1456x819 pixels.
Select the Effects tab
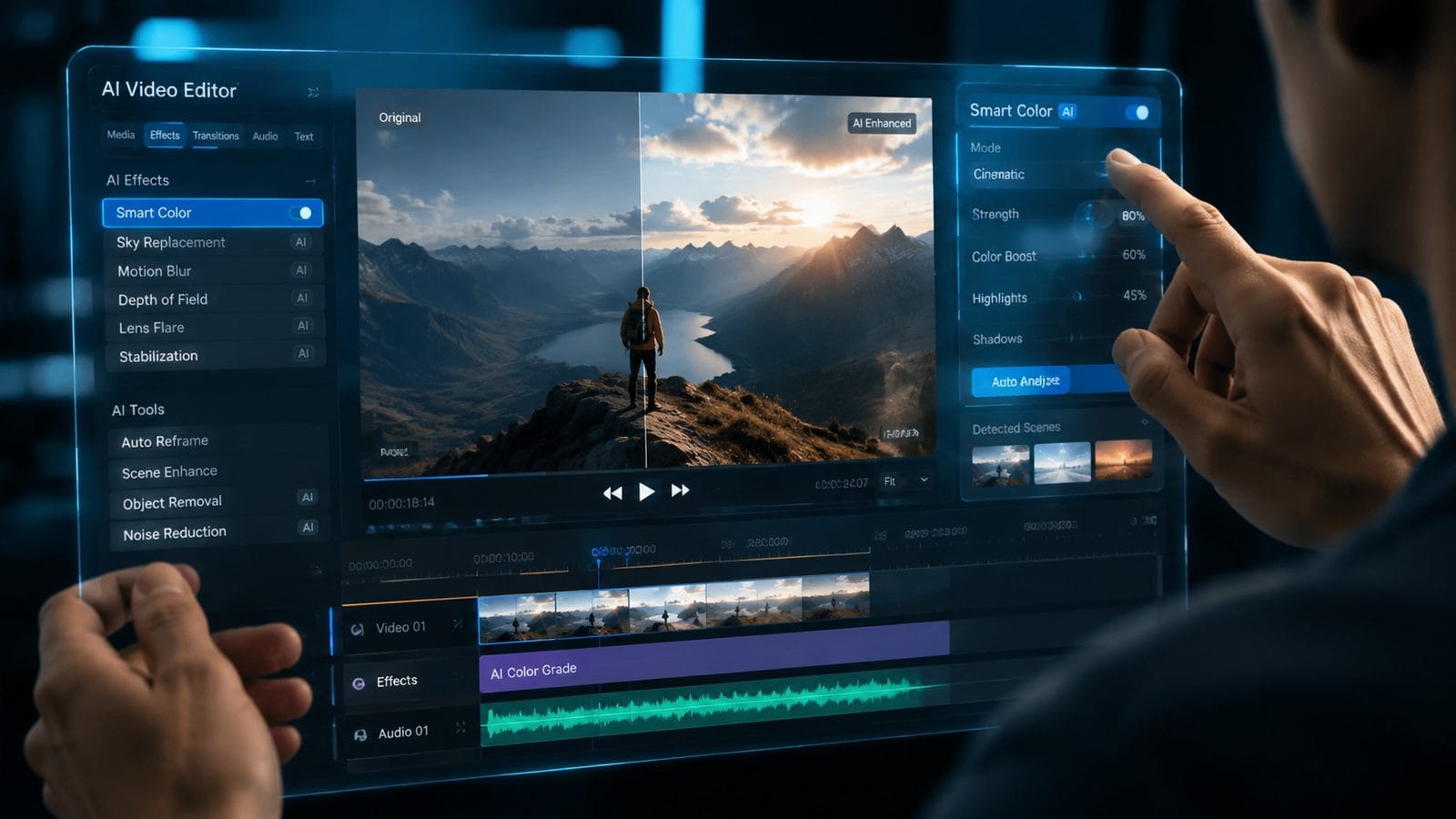[165, 136]
